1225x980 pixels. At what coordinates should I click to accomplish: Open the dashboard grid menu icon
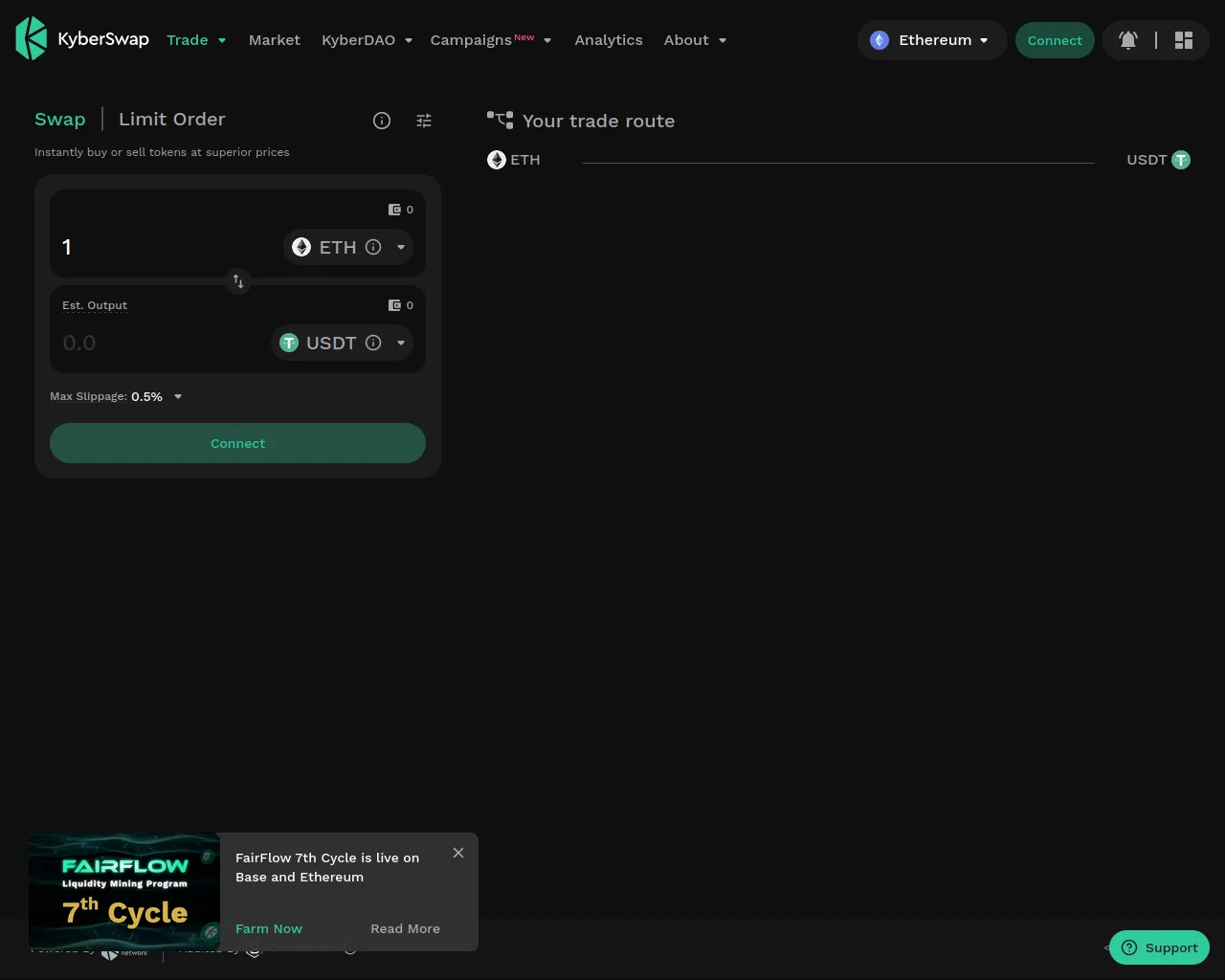tap(1184, 40)
